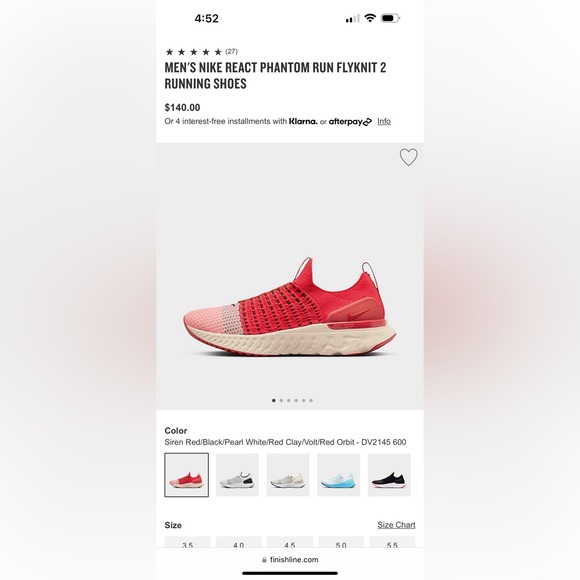Tap the cellular signal icon
Viewport: 580px width, 580px height.
point(352,18)
